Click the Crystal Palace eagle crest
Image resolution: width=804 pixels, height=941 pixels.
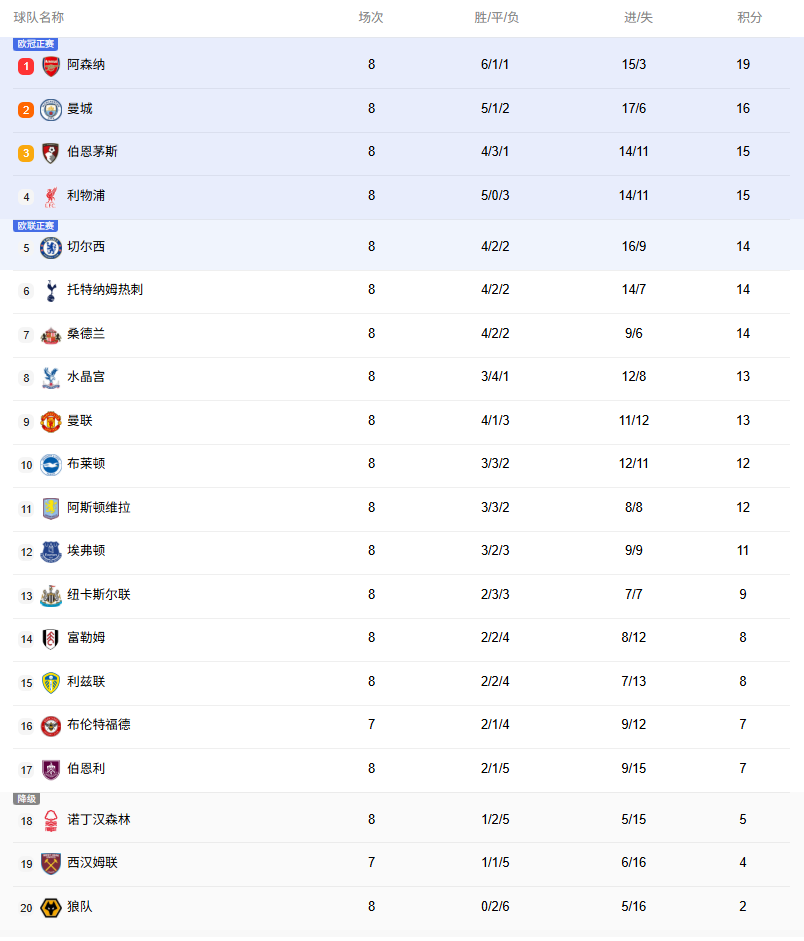point(51,377)
